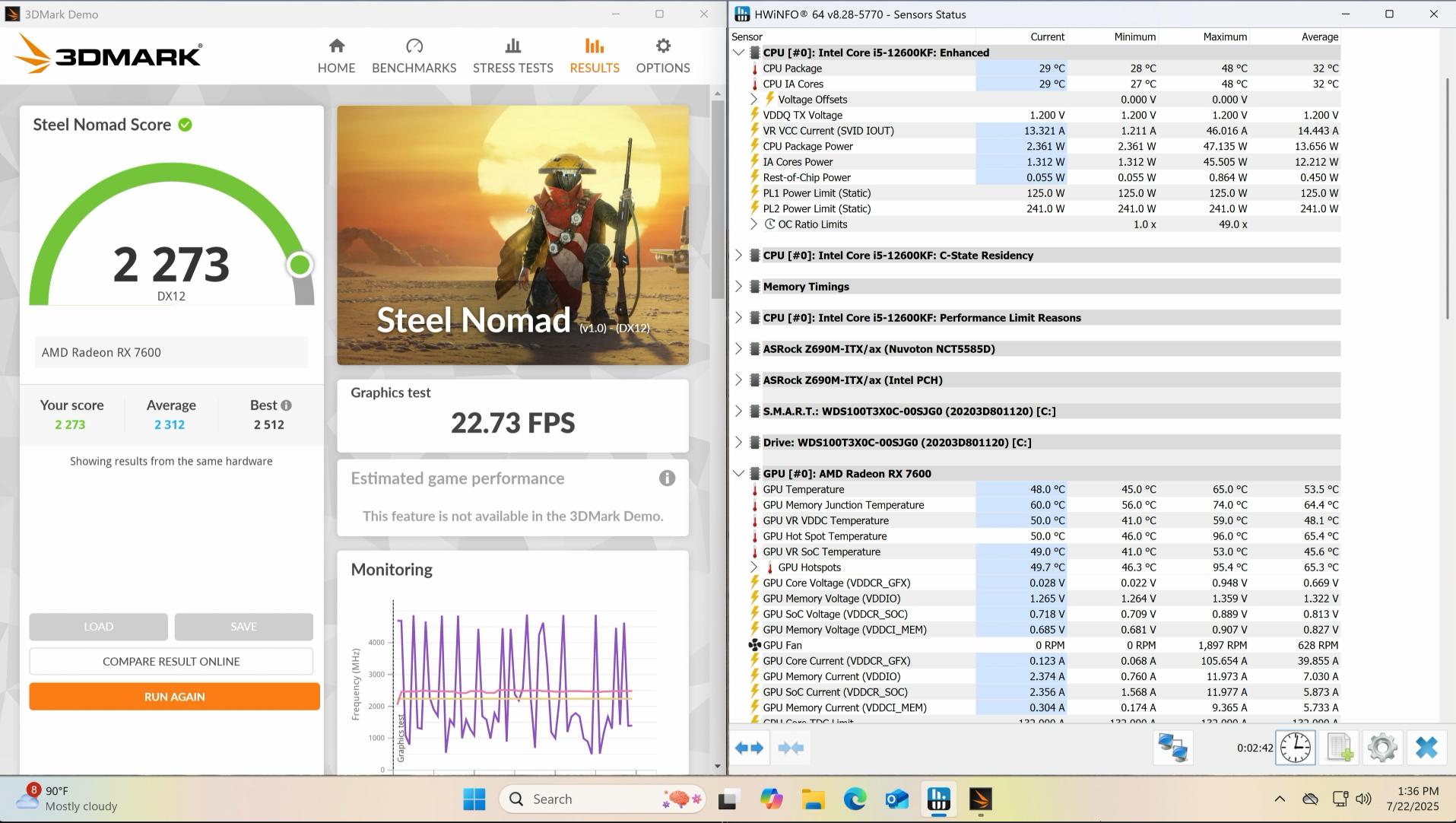Click the green score gauge knob
This screenshot has width=1456, height=823.
[x=300, y=265]
